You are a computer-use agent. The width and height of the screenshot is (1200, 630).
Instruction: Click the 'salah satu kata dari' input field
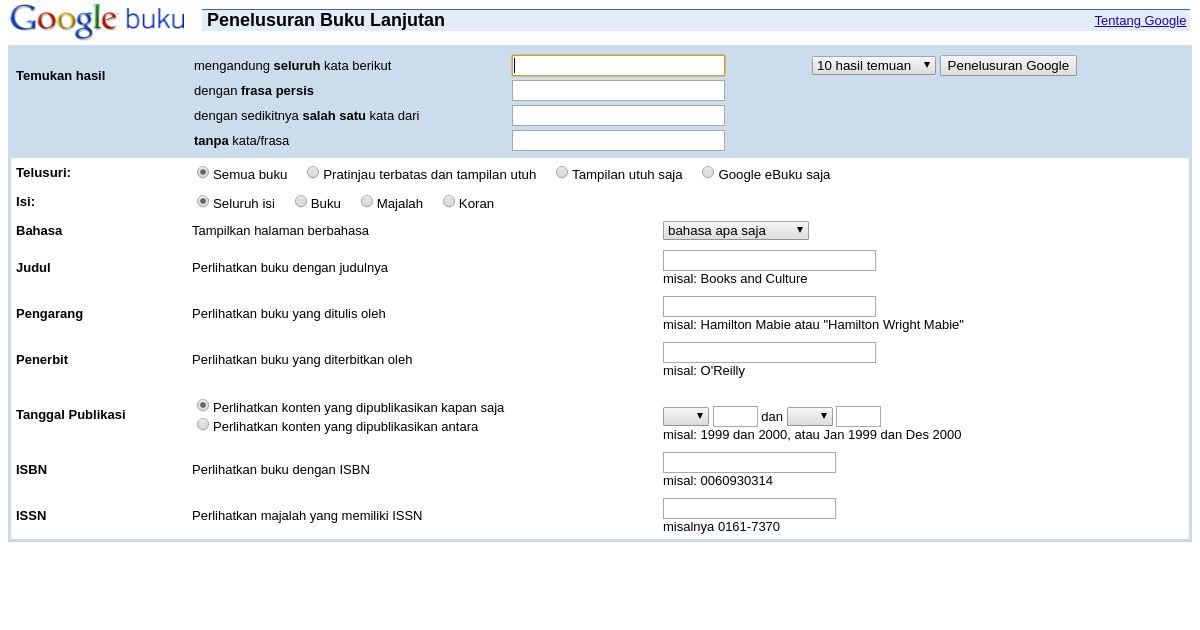pos(618,115)
